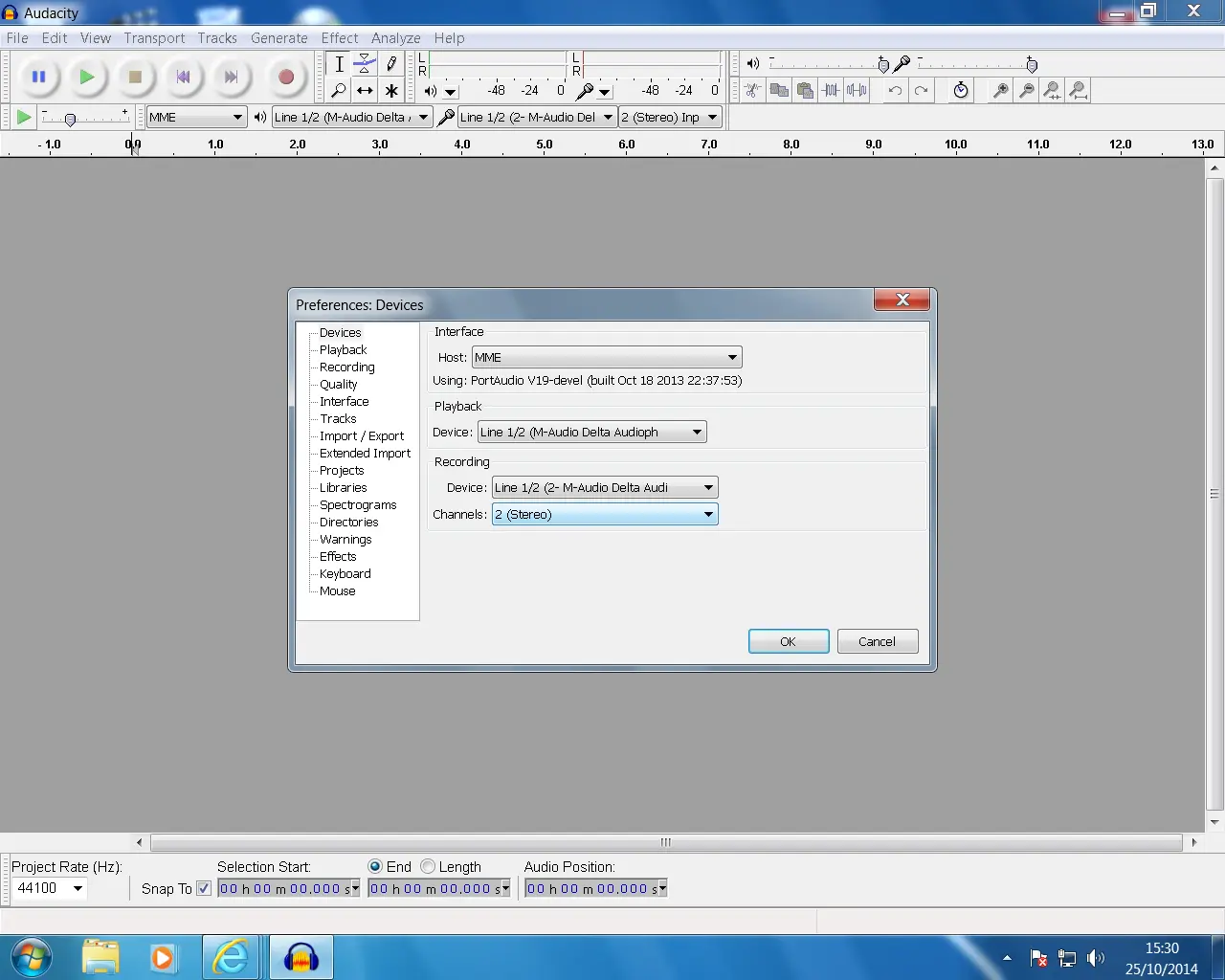Skip to Start of the project
Screen dimensions: 1225x980
[x=183, y=78]
